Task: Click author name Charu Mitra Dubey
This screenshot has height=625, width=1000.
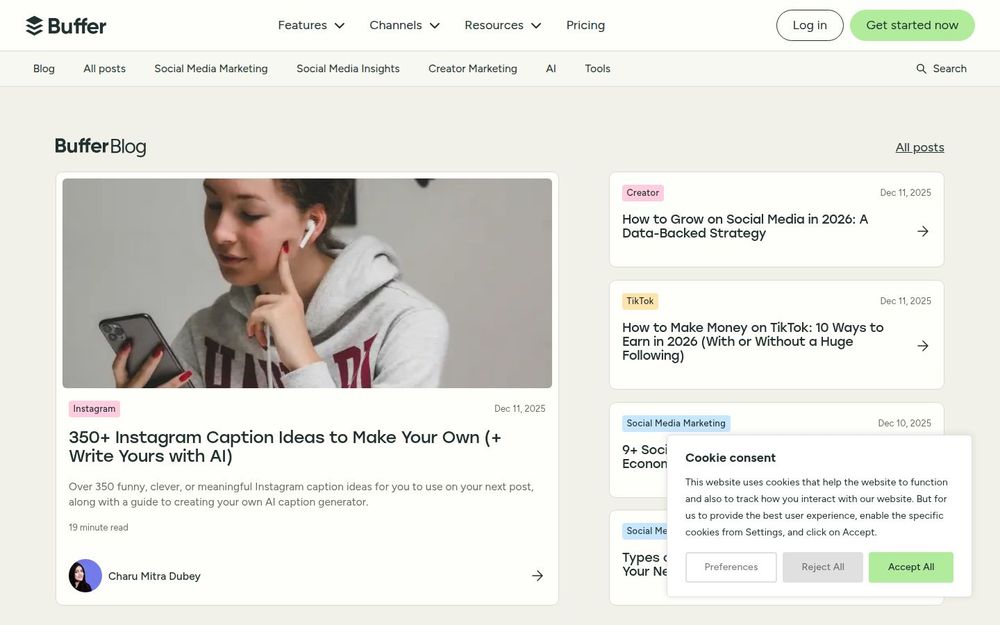Action: coord(154,576)
